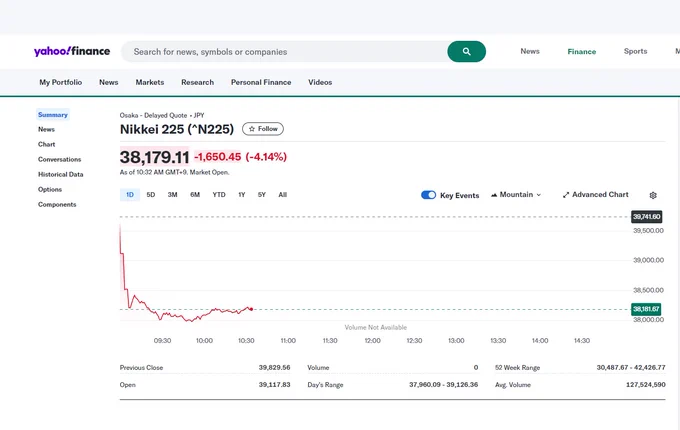
Task: Open My Portfolio navigation item
Action: coord(61,82)
